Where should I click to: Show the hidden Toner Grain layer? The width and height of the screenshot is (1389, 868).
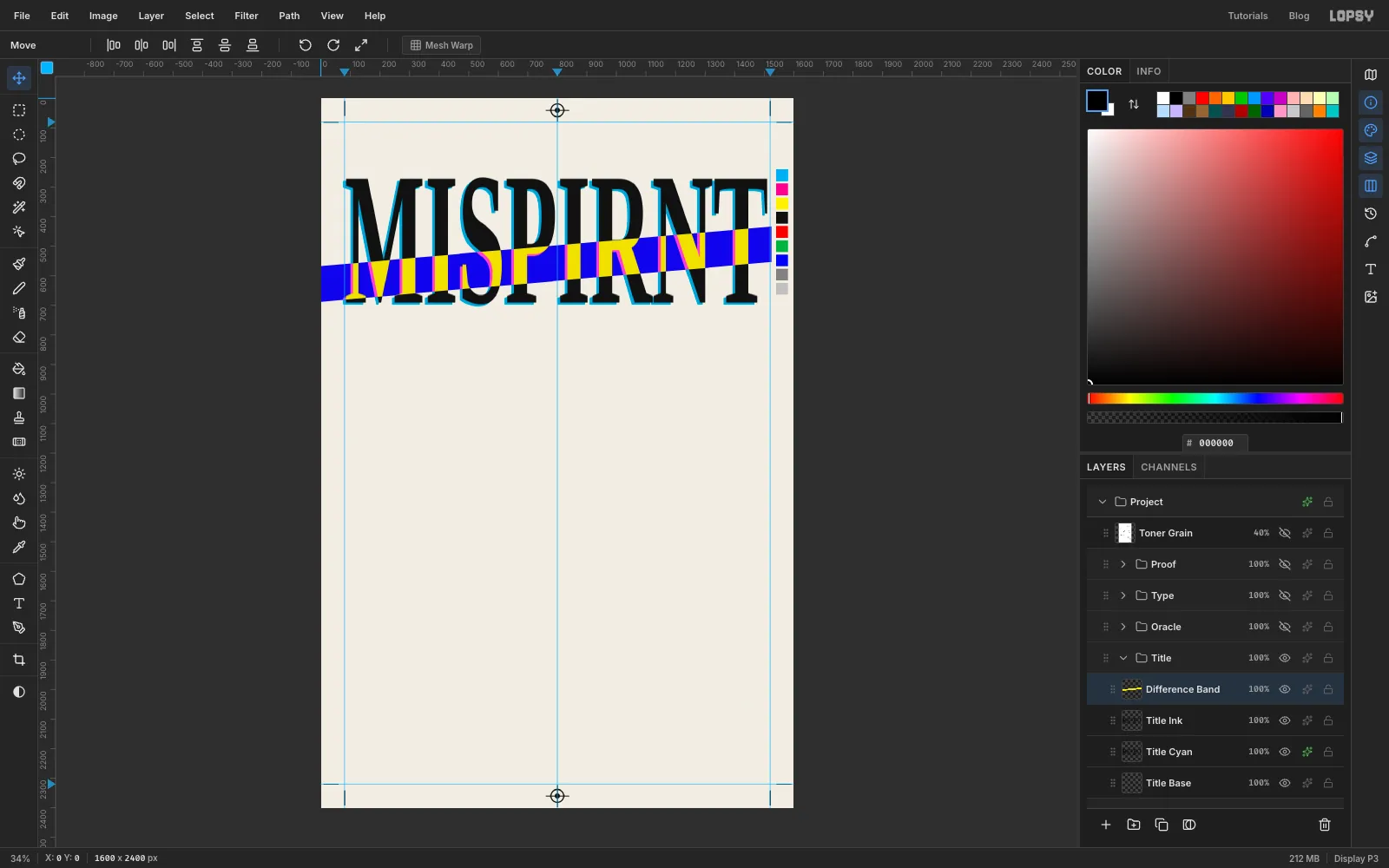click(x=1285, y=533)
